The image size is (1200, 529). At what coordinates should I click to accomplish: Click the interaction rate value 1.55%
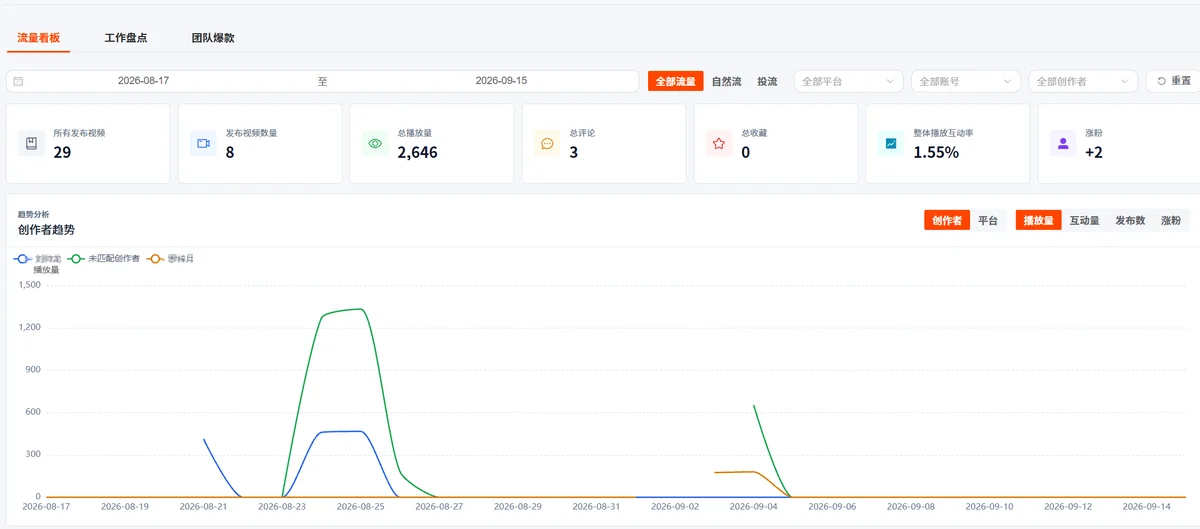(x=936, y=153)
